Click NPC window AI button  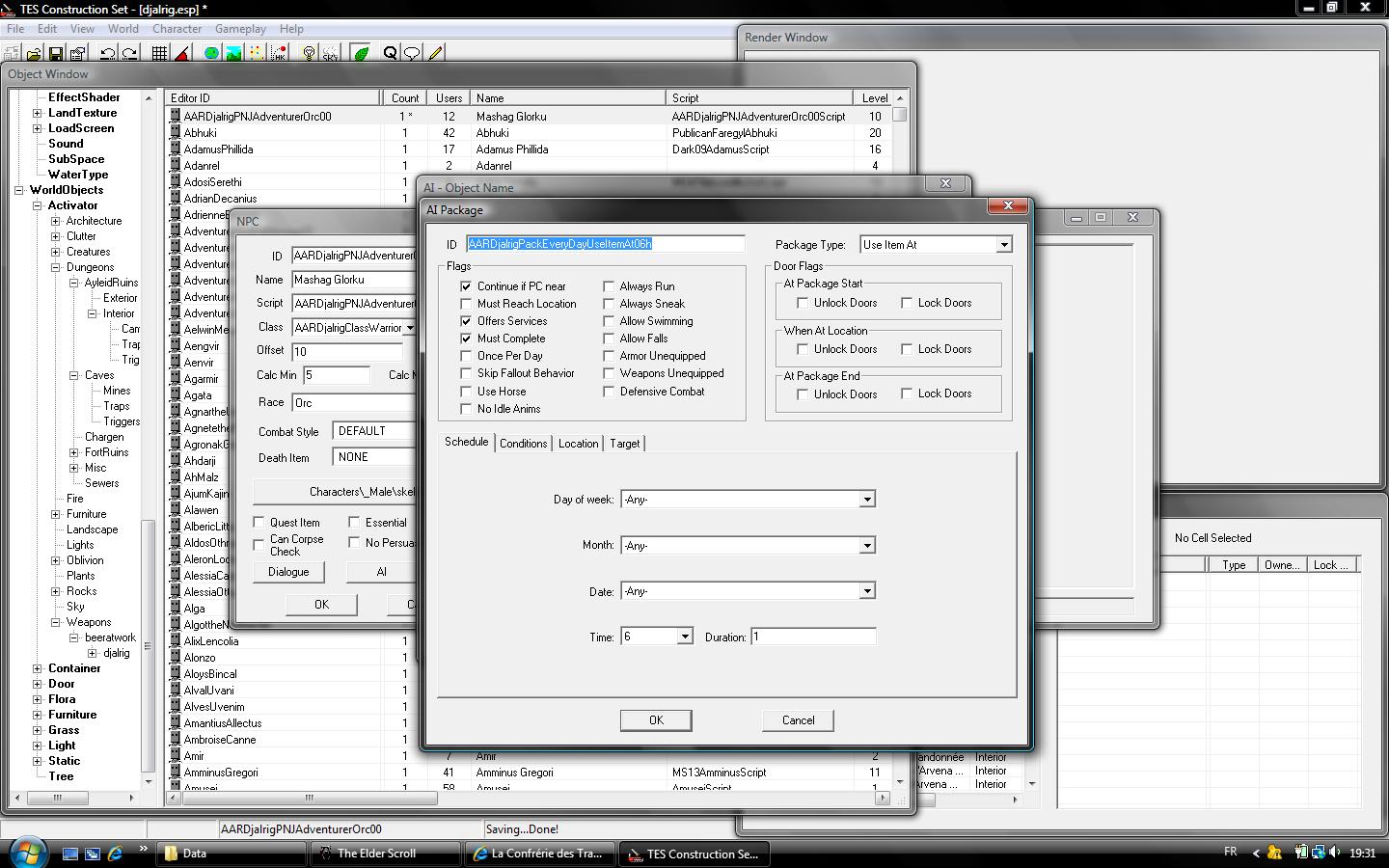point(381,572)
